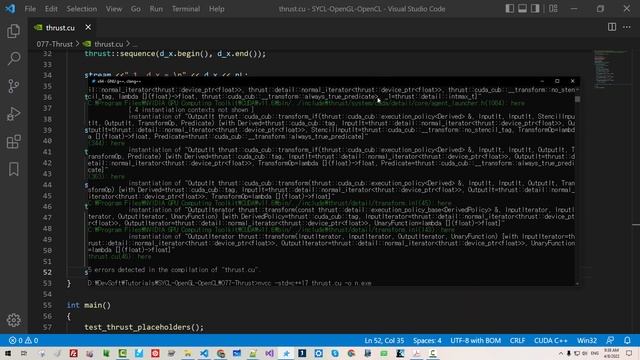Open notifications bell in status bar
This screenshot has height=360, width=640.
(x=627, y=340)
